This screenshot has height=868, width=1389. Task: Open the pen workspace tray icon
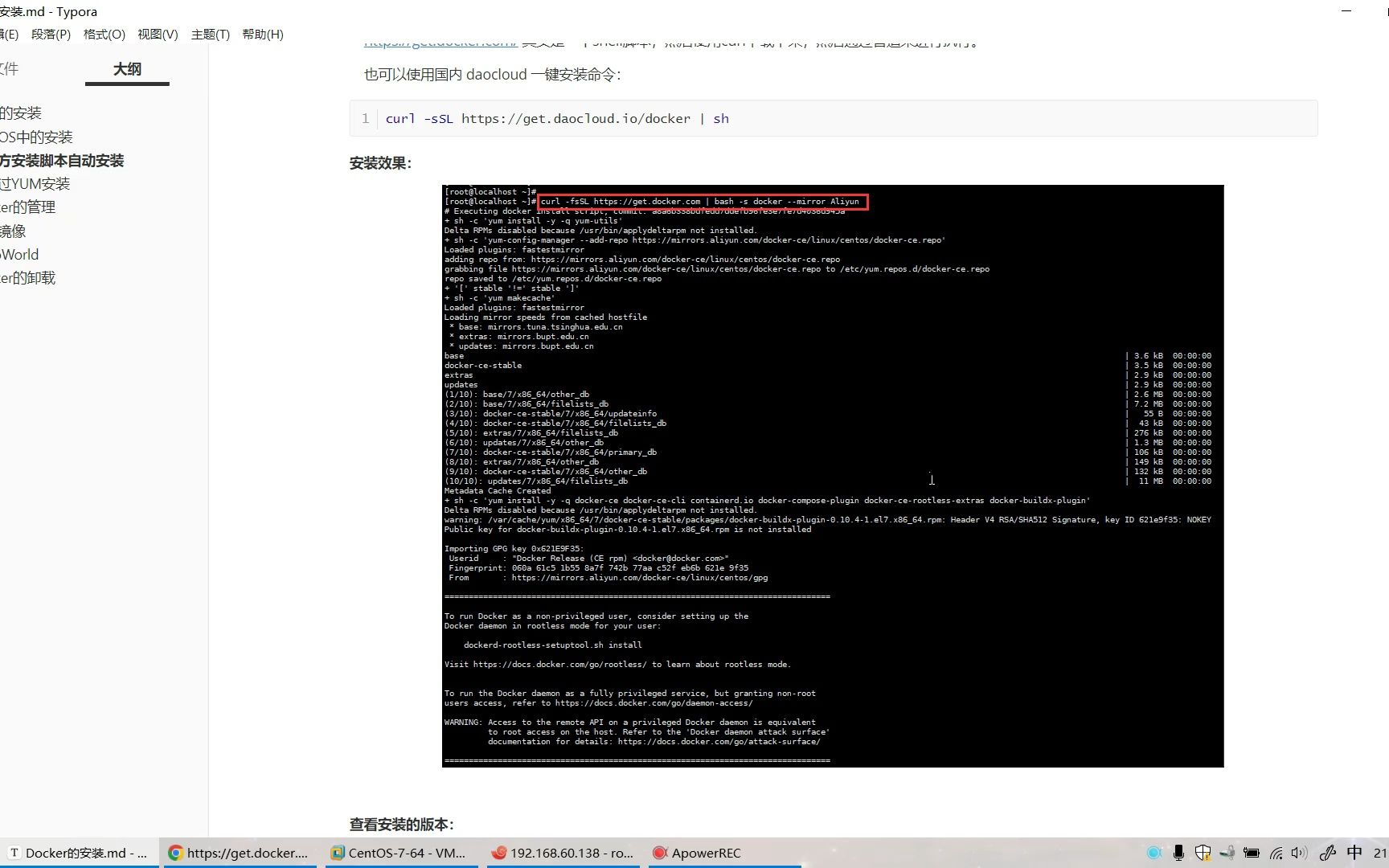tap(1327, 853)
